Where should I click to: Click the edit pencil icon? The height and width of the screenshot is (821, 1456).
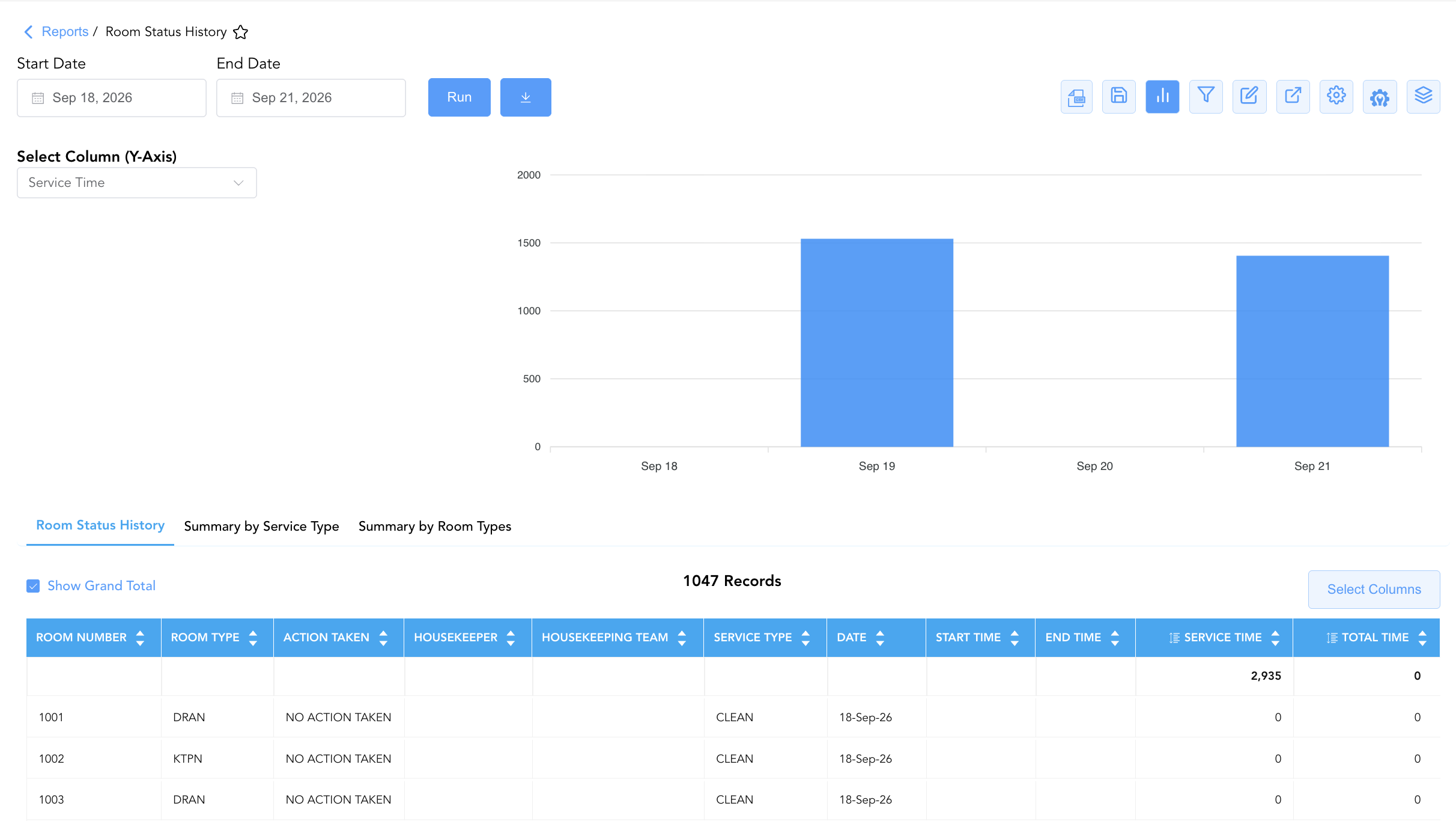click(1249, 97)
